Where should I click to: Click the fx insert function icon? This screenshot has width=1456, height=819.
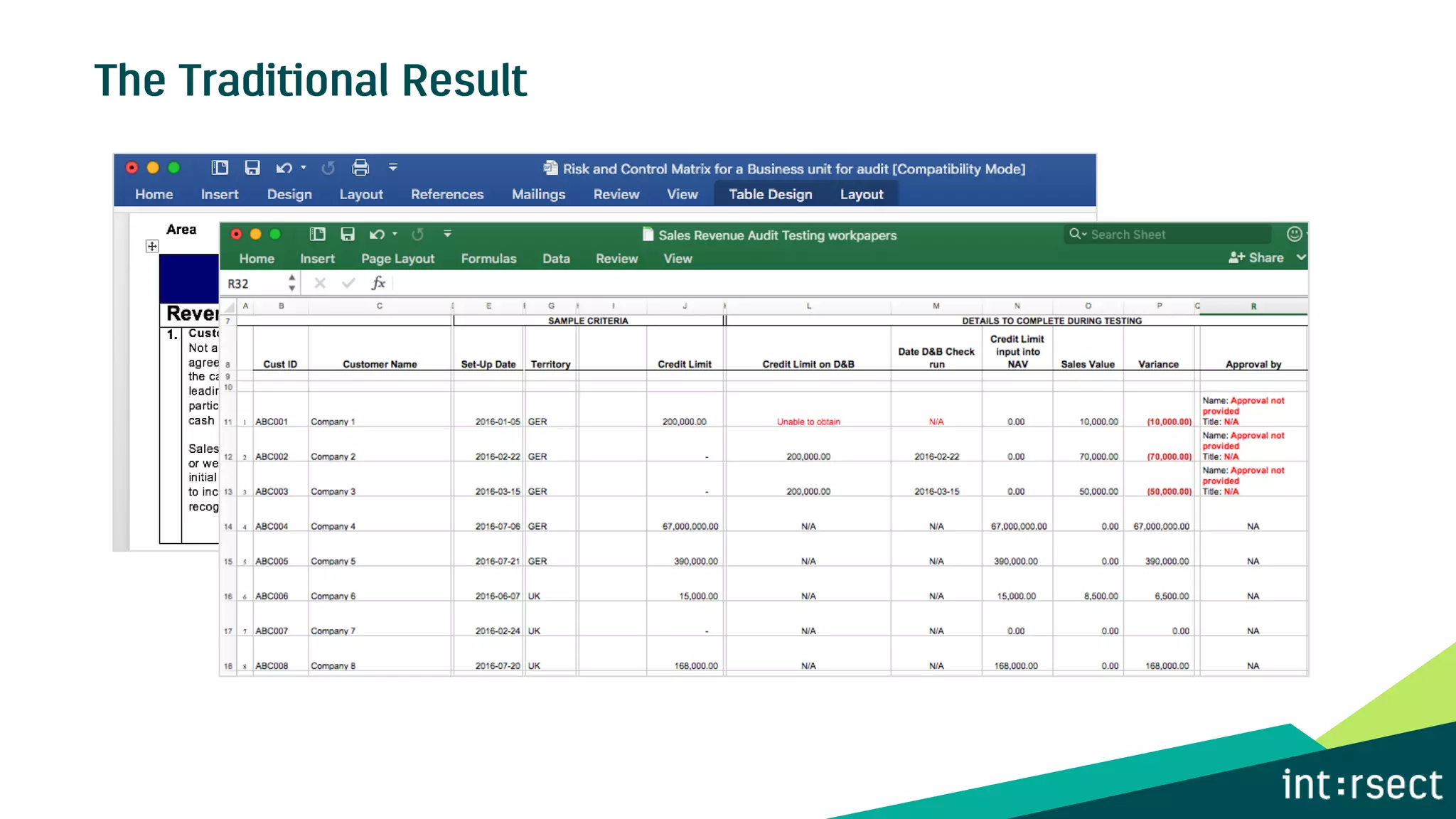coord(378,283)
